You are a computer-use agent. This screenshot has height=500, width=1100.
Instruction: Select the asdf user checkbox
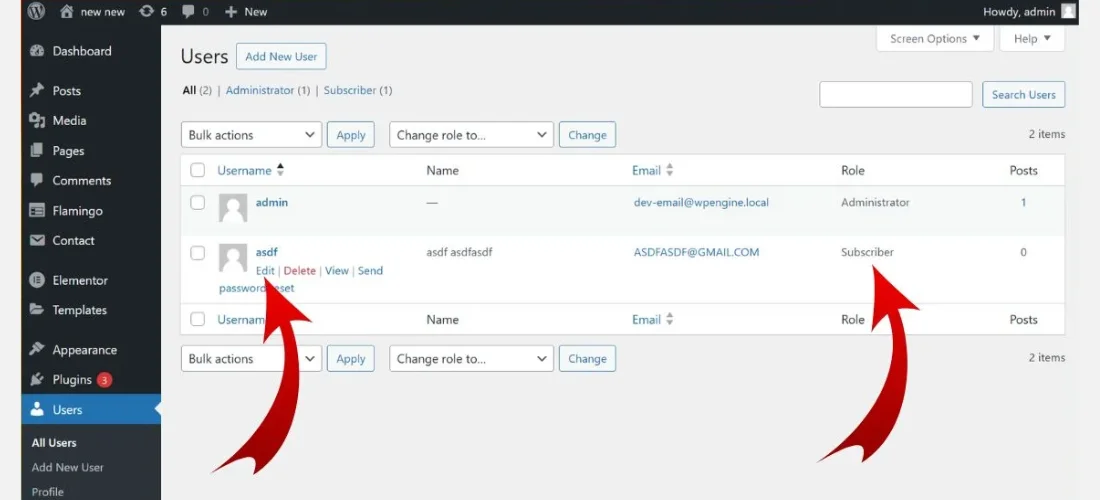click(198, 253)
